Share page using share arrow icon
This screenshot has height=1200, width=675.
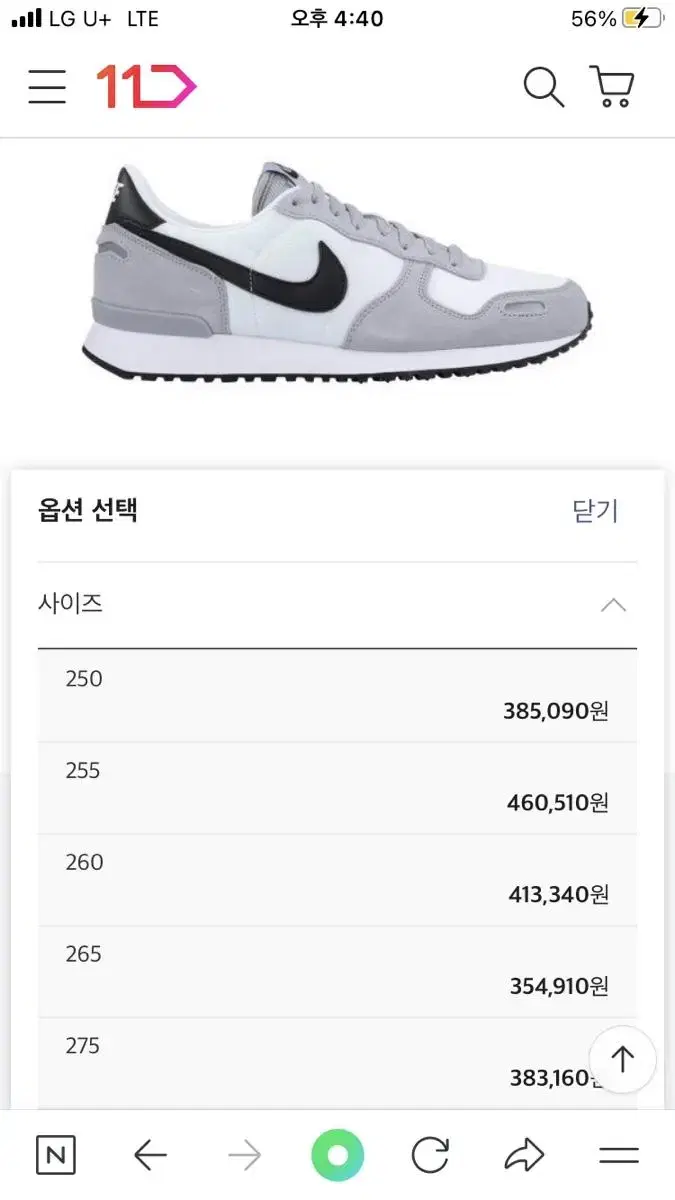click(x=524, y=1156)
